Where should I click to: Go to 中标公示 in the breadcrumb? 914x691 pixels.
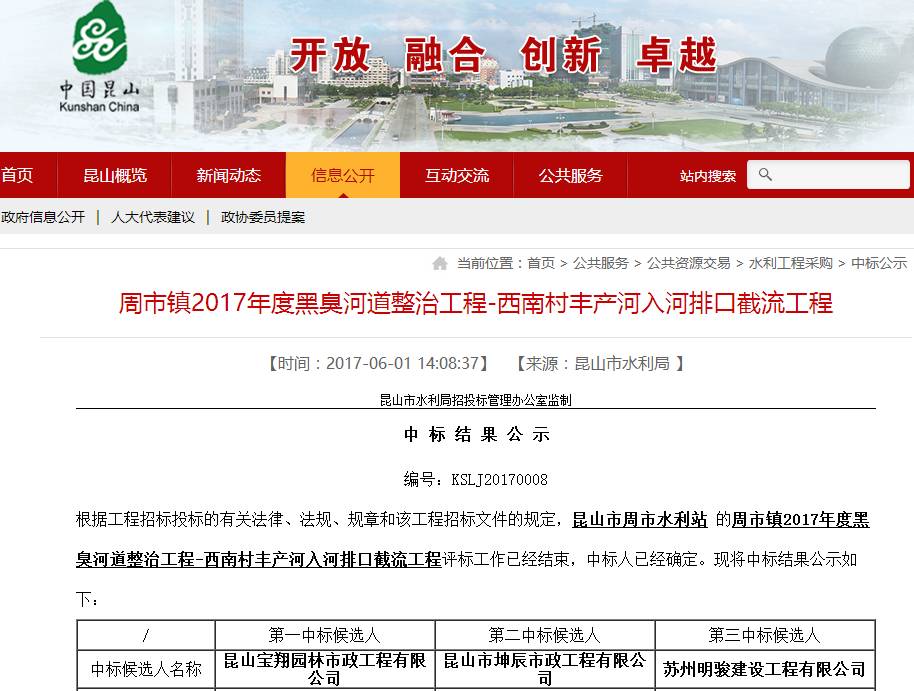[x=879, y=264]
